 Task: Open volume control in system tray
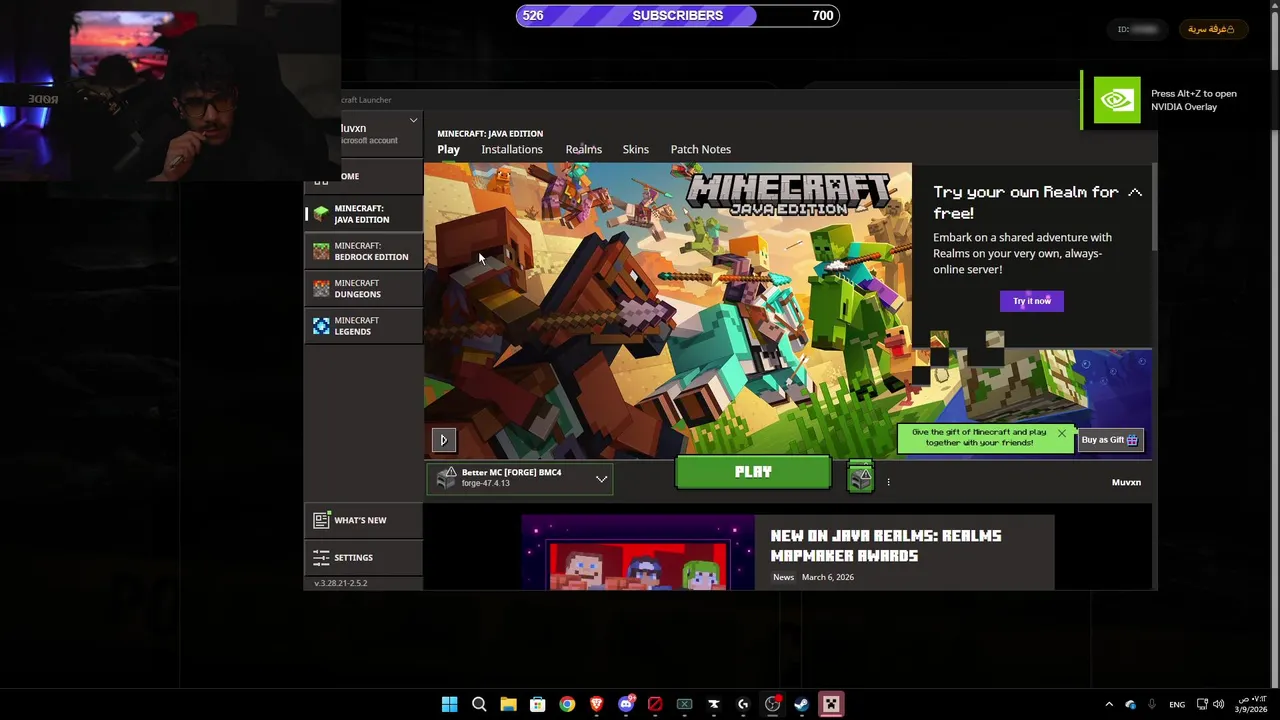coord(1218,704)
